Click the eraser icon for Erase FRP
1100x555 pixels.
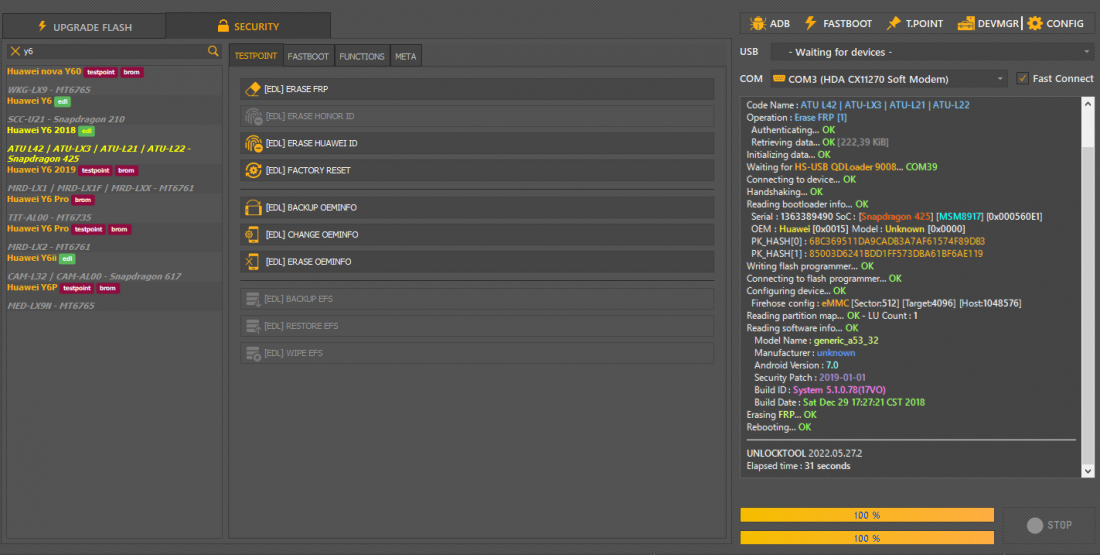253,89
